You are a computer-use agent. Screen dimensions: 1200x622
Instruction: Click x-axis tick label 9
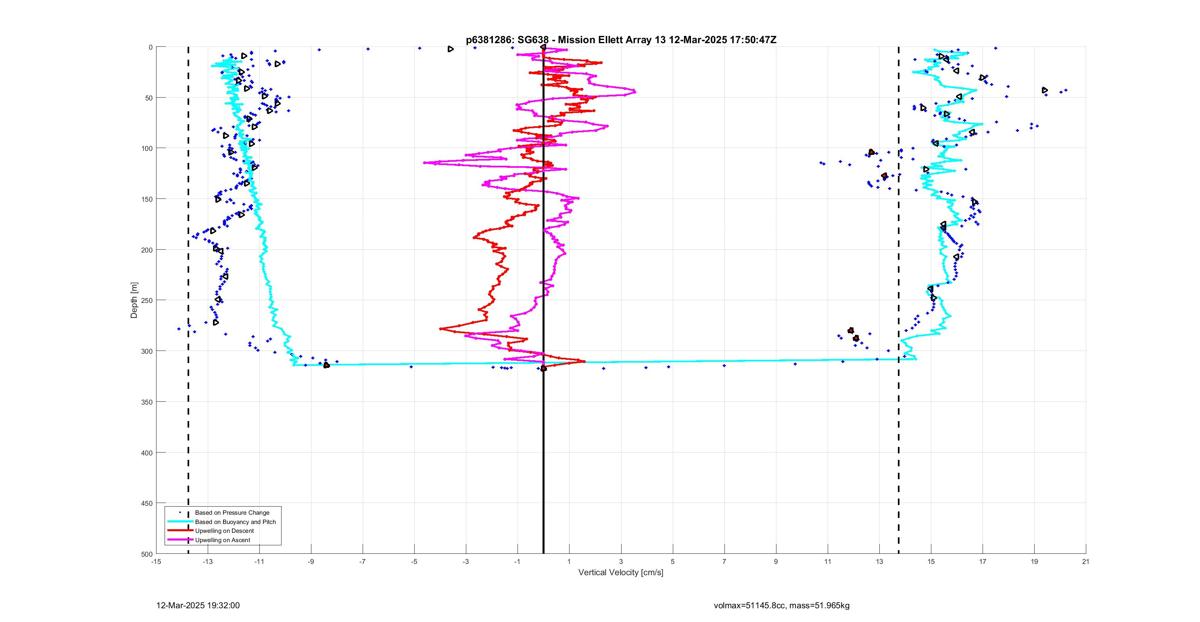[776, 561]
